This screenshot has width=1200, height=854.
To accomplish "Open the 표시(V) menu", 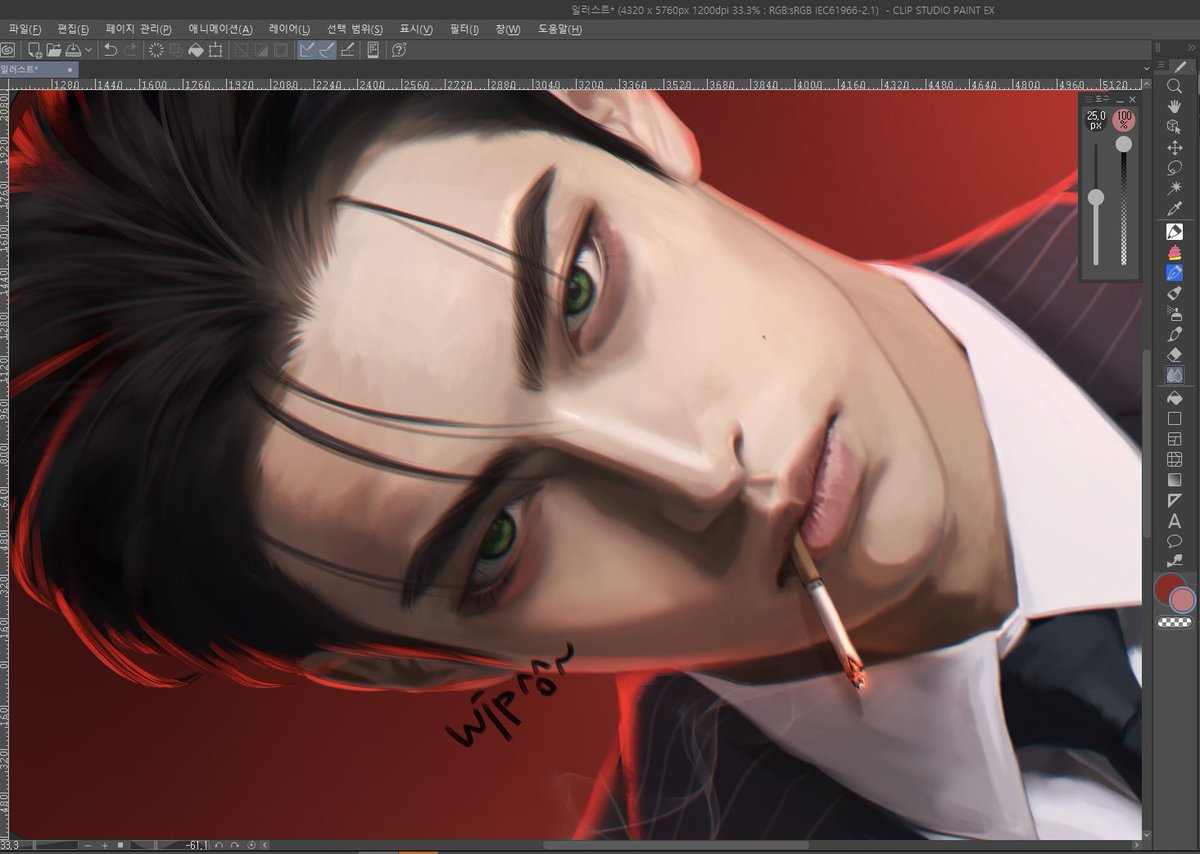I will [x=416, y=30].
